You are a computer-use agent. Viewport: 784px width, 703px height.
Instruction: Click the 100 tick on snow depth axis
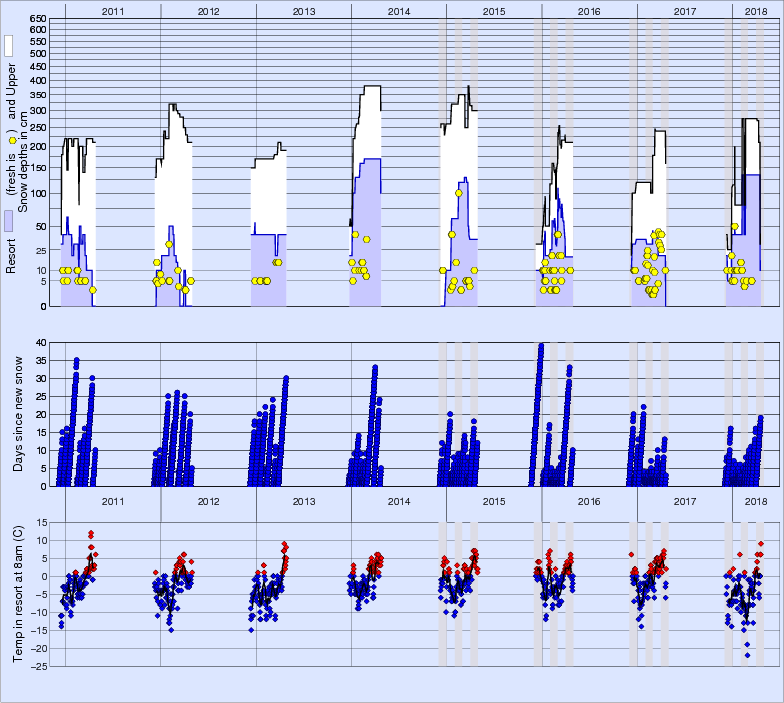pos(38,194)
